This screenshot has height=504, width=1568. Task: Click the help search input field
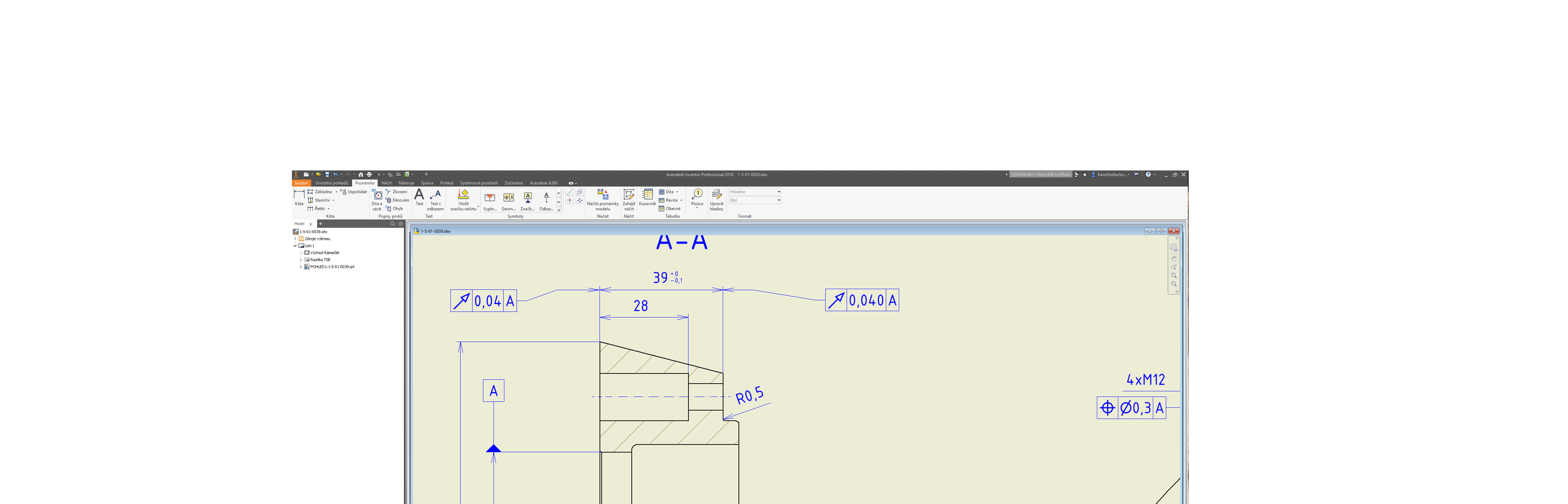coord(1040,175)
